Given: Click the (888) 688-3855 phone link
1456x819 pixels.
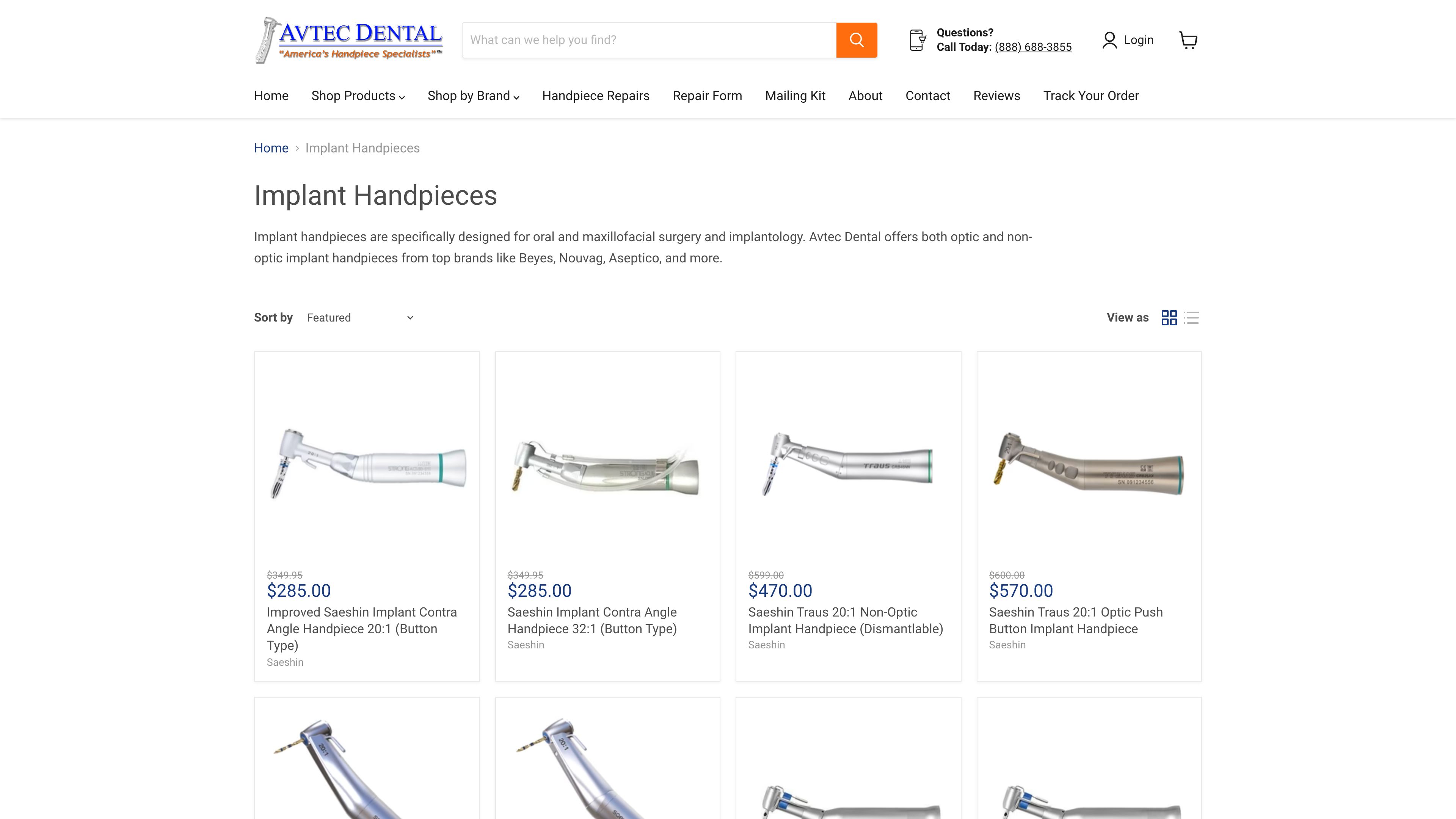Looking at the screenshot, I should (1032, 47).
